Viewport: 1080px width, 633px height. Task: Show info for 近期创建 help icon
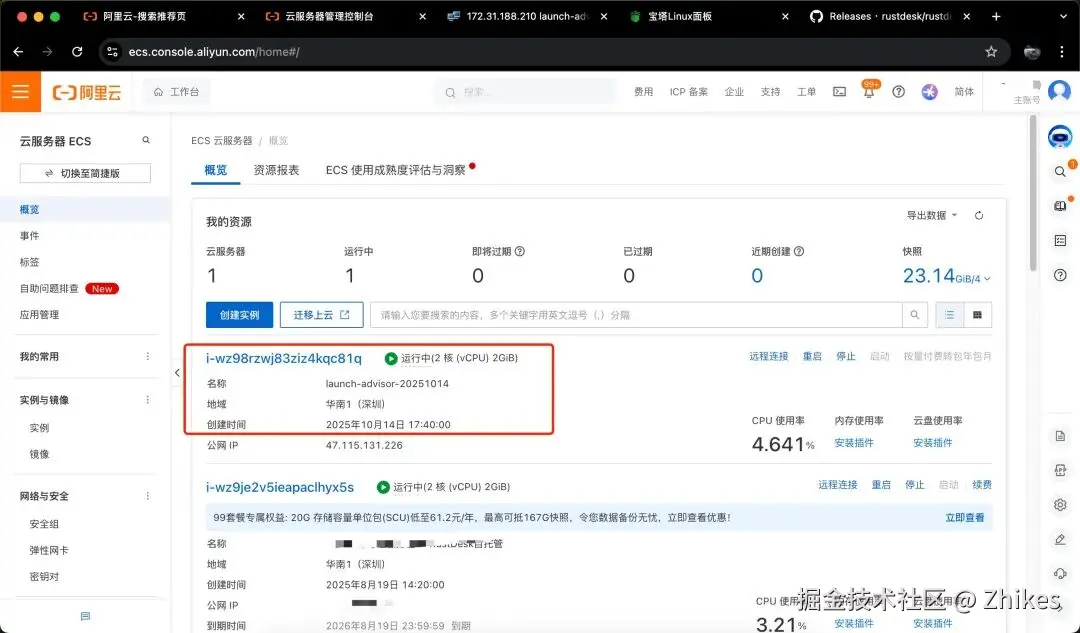[799, 251]
